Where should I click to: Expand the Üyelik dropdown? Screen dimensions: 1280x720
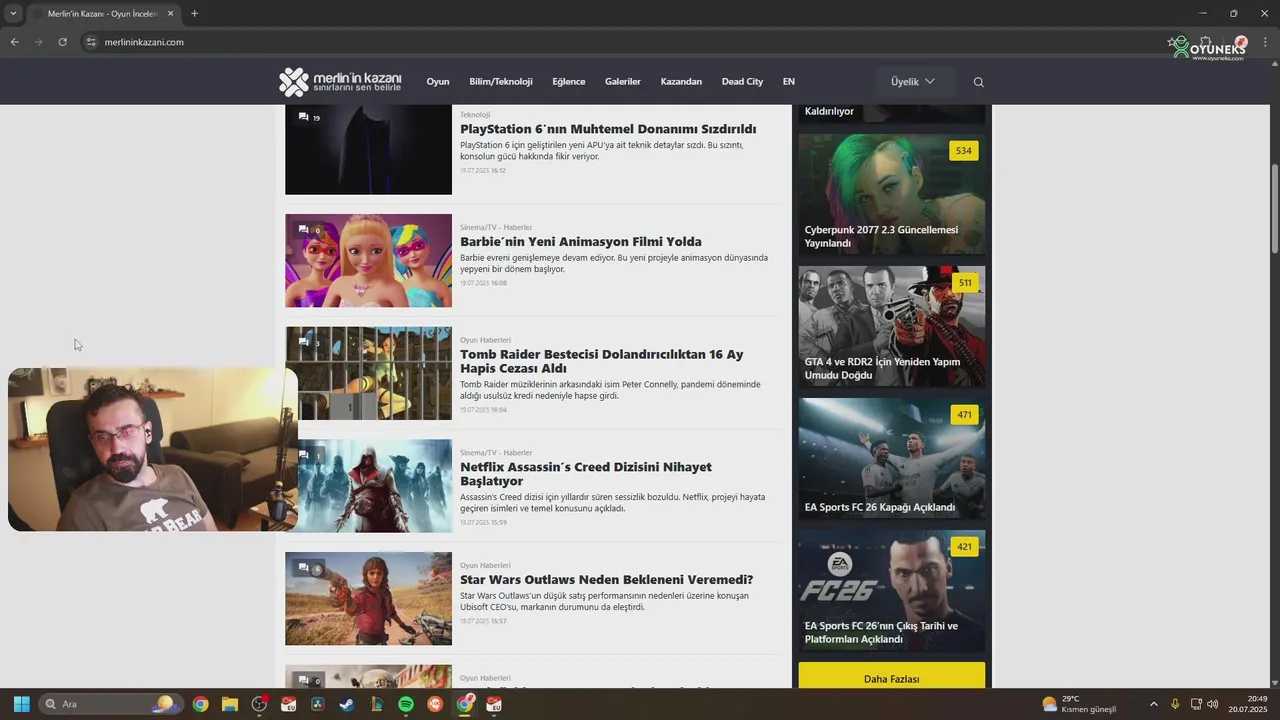click(914, 82)
